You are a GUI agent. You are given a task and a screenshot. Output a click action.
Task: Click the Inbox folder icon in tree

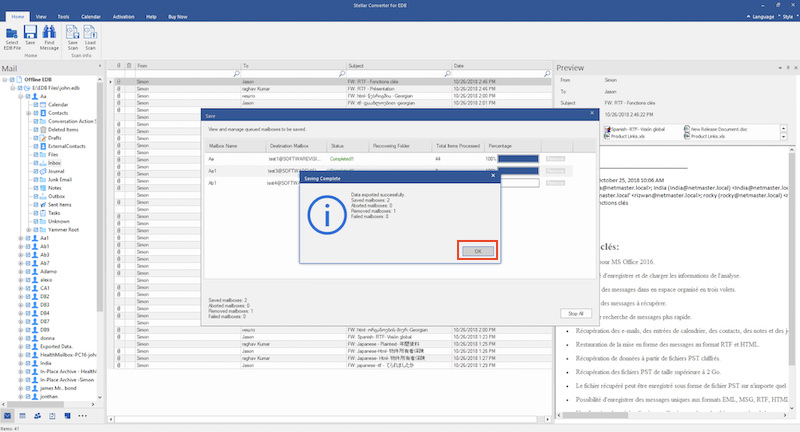pyautogui.click(x=43, y=163)
